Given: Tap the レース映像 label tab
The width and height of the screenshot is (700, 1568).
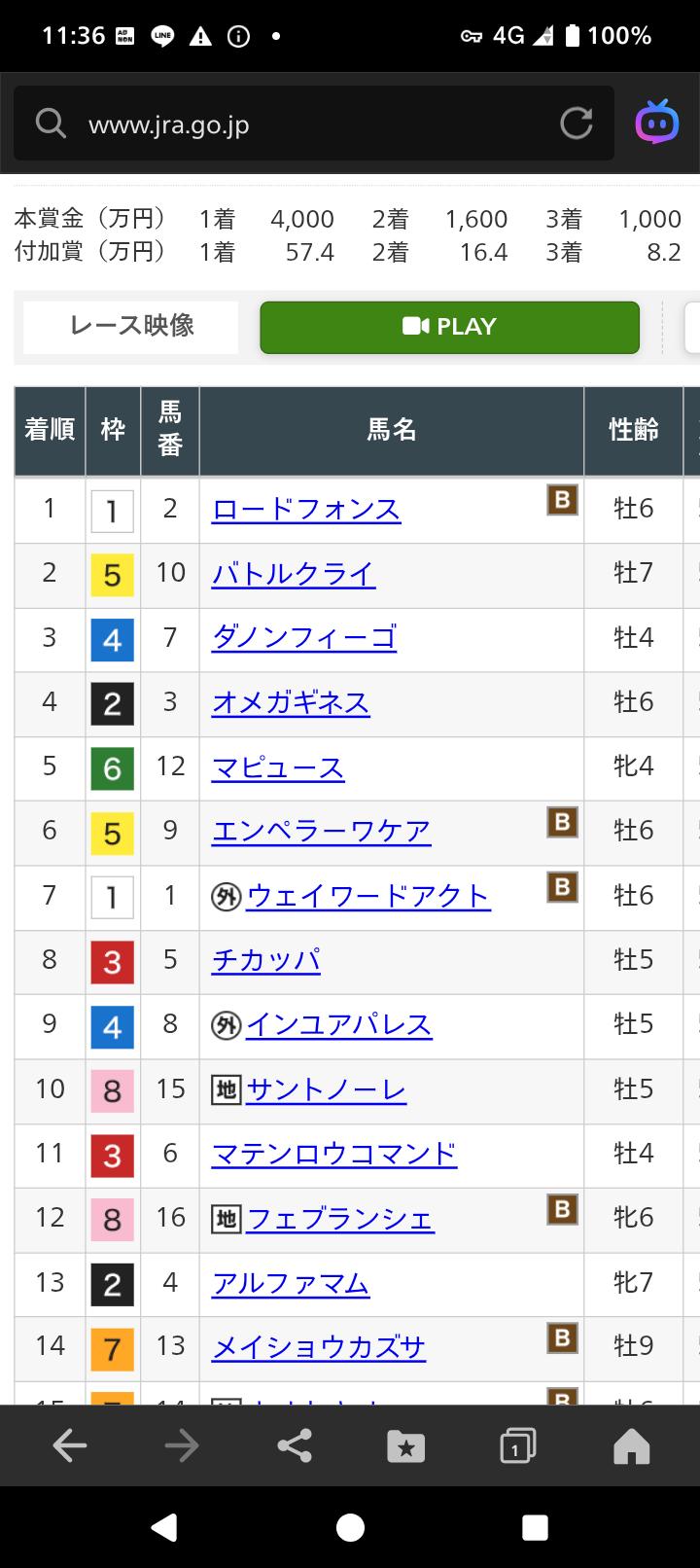Looking at the screenshot, I should [x=131, y=327].
